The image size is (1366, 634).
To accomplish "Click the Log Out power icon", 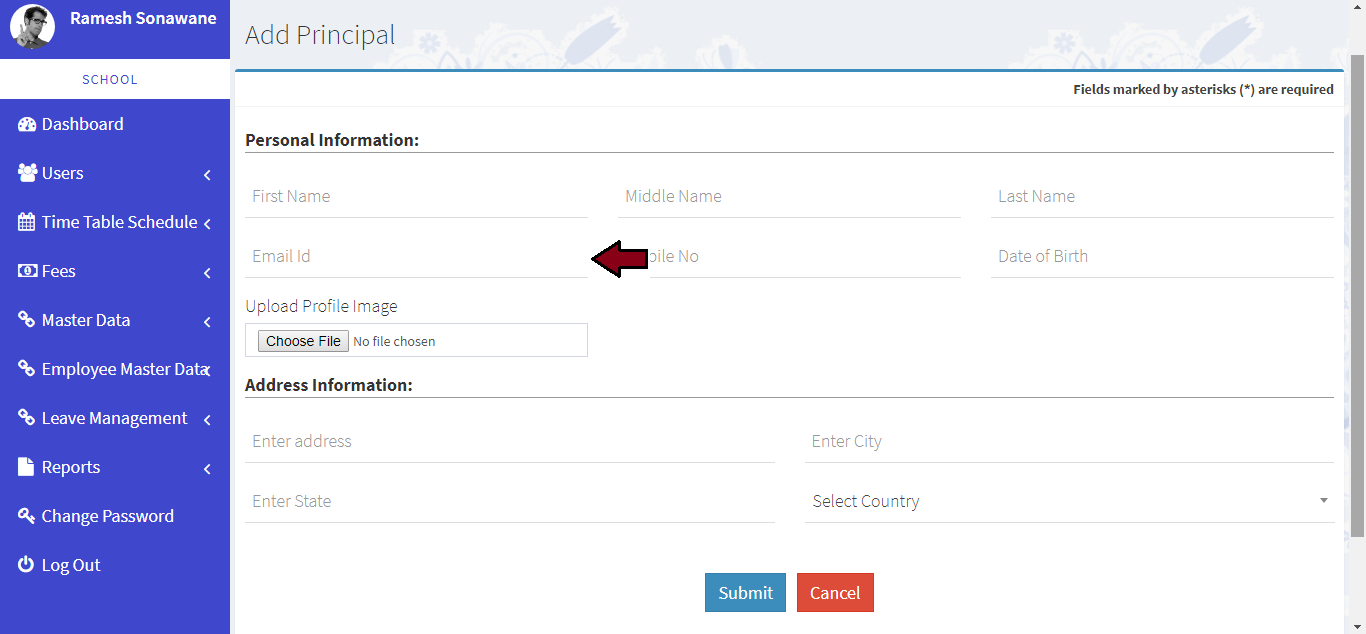I will [27, 565].
